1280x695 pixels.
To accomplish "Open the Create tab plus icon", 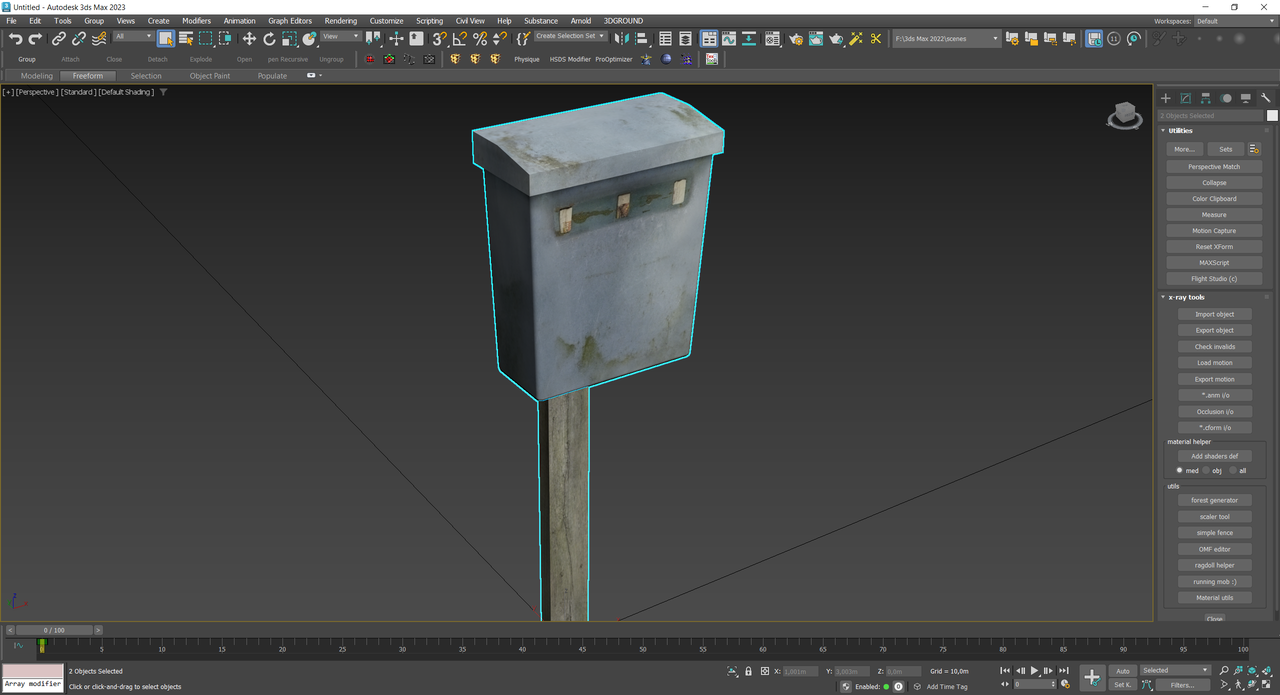I will pyautogui.click(x=1165, y=98).
